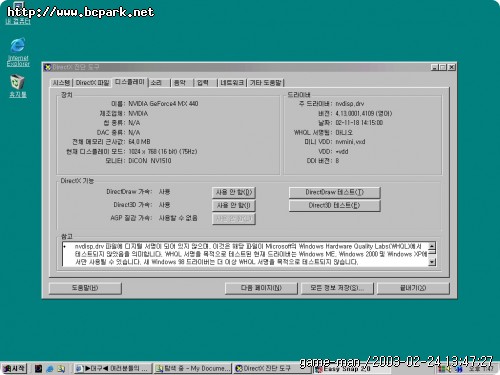The image size is (500, 375).
Task: Run the Direct3D 테스트 button
Action: pos(334,205)
